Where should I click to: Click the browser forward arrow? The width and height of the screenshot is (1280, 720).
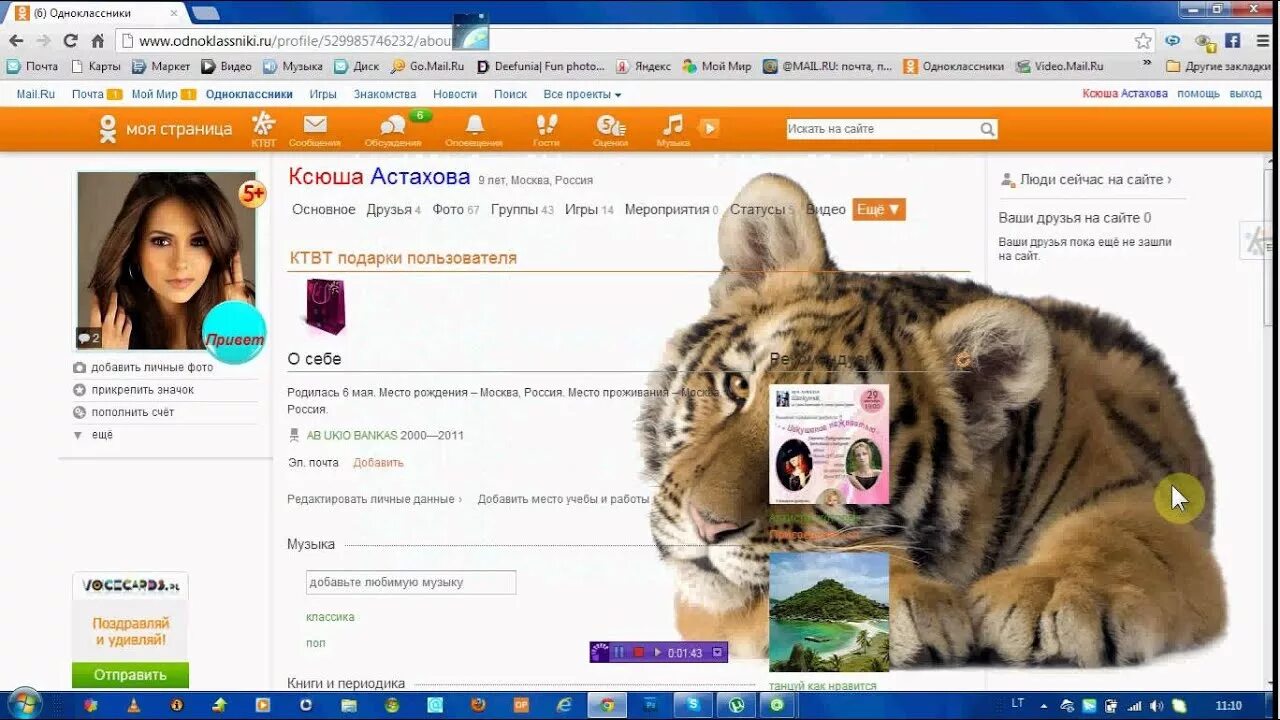pyautogui.click(x=43, y=41)
